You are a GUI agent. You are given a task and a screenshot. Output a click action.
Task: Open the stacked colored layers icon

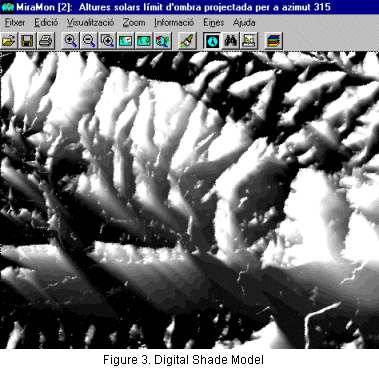[274, 41]
